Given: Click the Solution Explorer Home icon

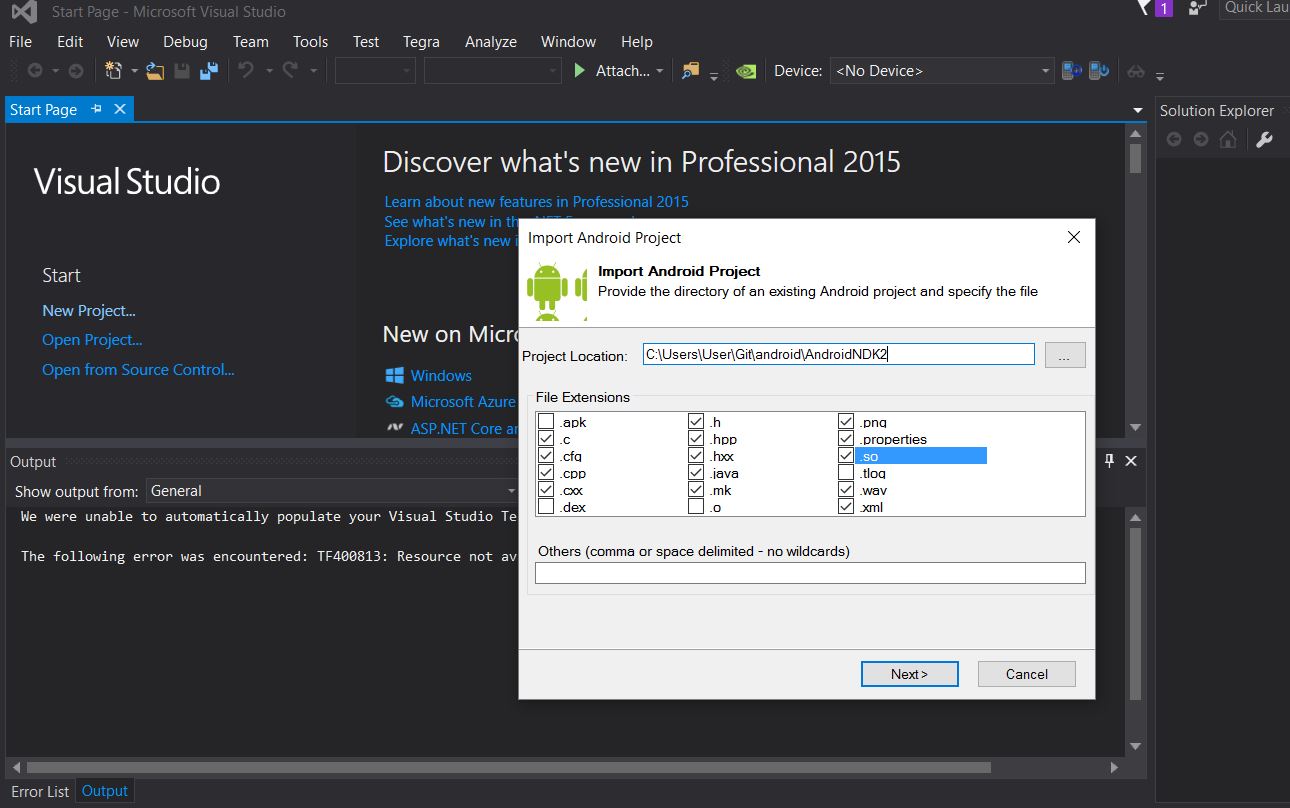Looking at the screenshot, I should click(x=1228, y=140).
